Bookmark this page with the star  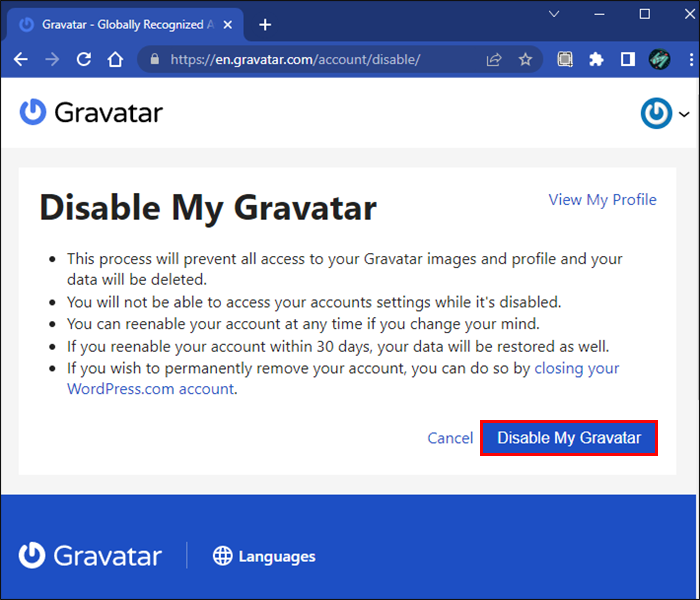tap(525, 59)
